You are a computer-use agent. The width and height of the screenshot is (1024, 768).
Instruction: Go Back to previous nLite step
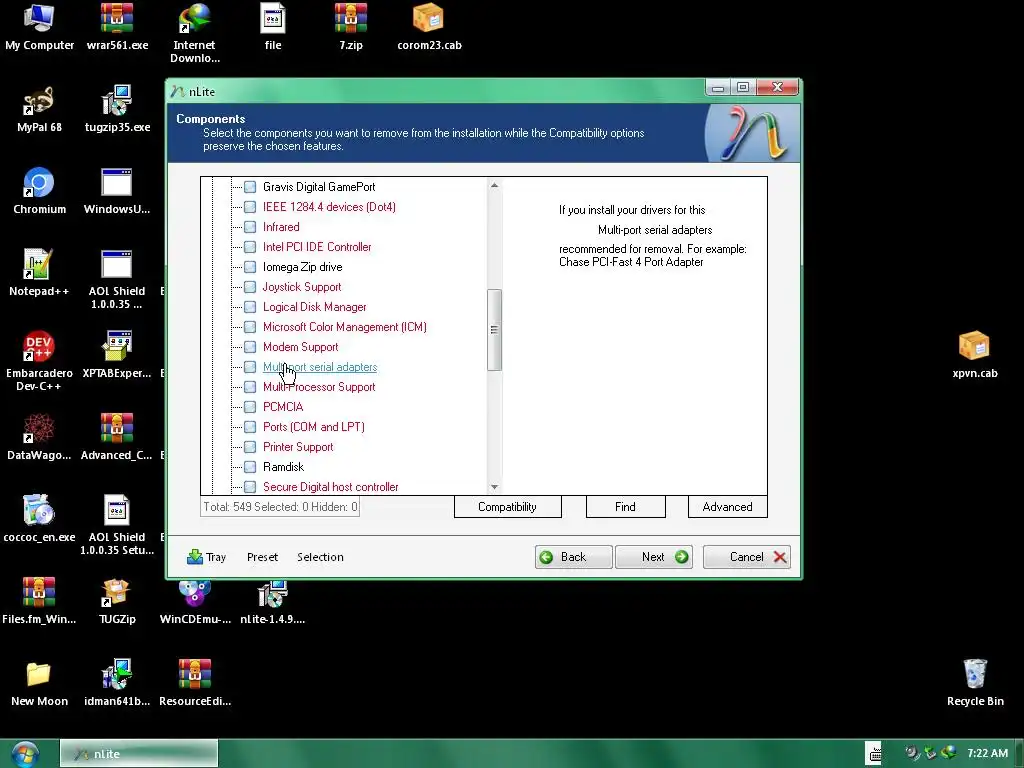tap(573, 557)
